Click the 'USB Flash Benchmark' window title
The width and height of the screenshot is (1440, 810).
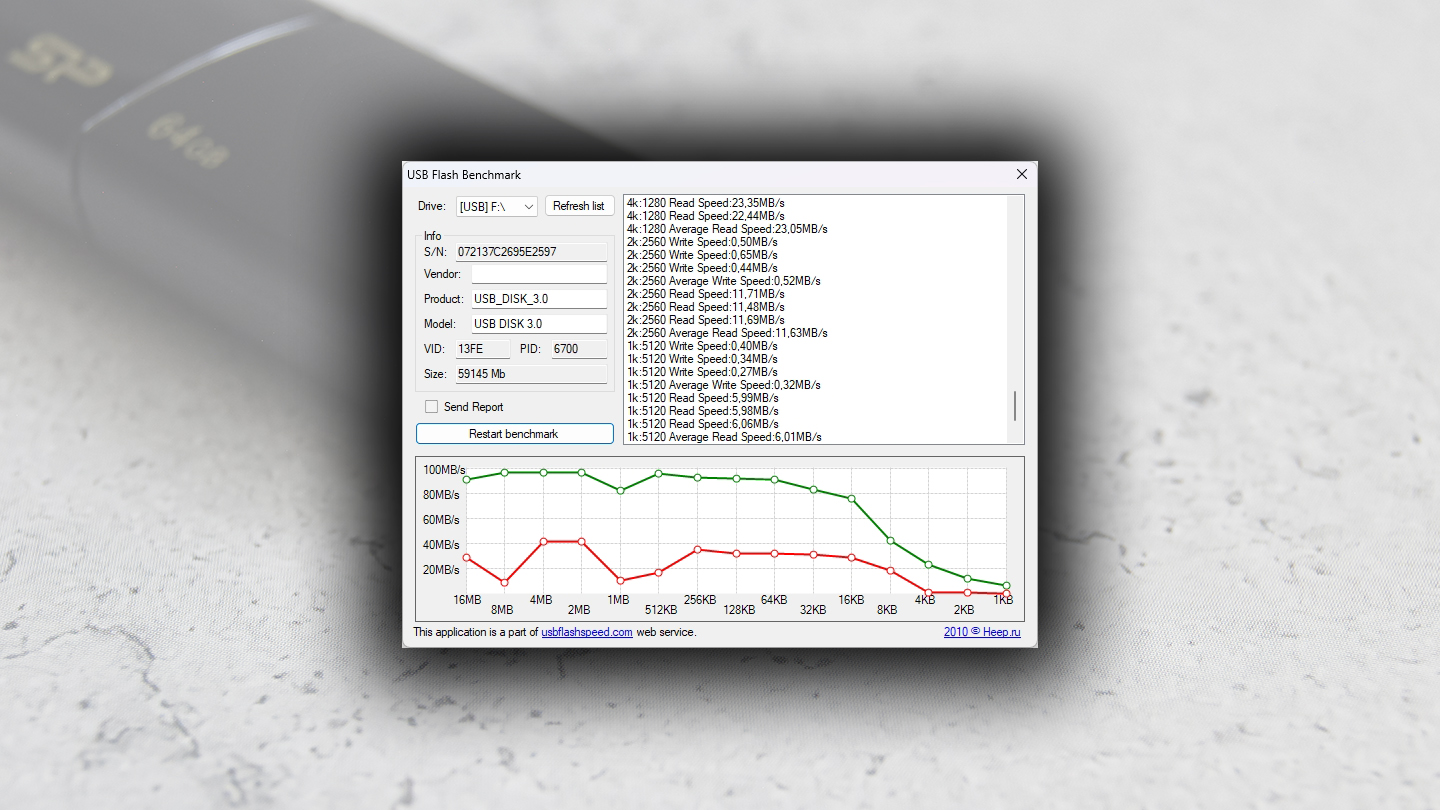tap(464, 175)
